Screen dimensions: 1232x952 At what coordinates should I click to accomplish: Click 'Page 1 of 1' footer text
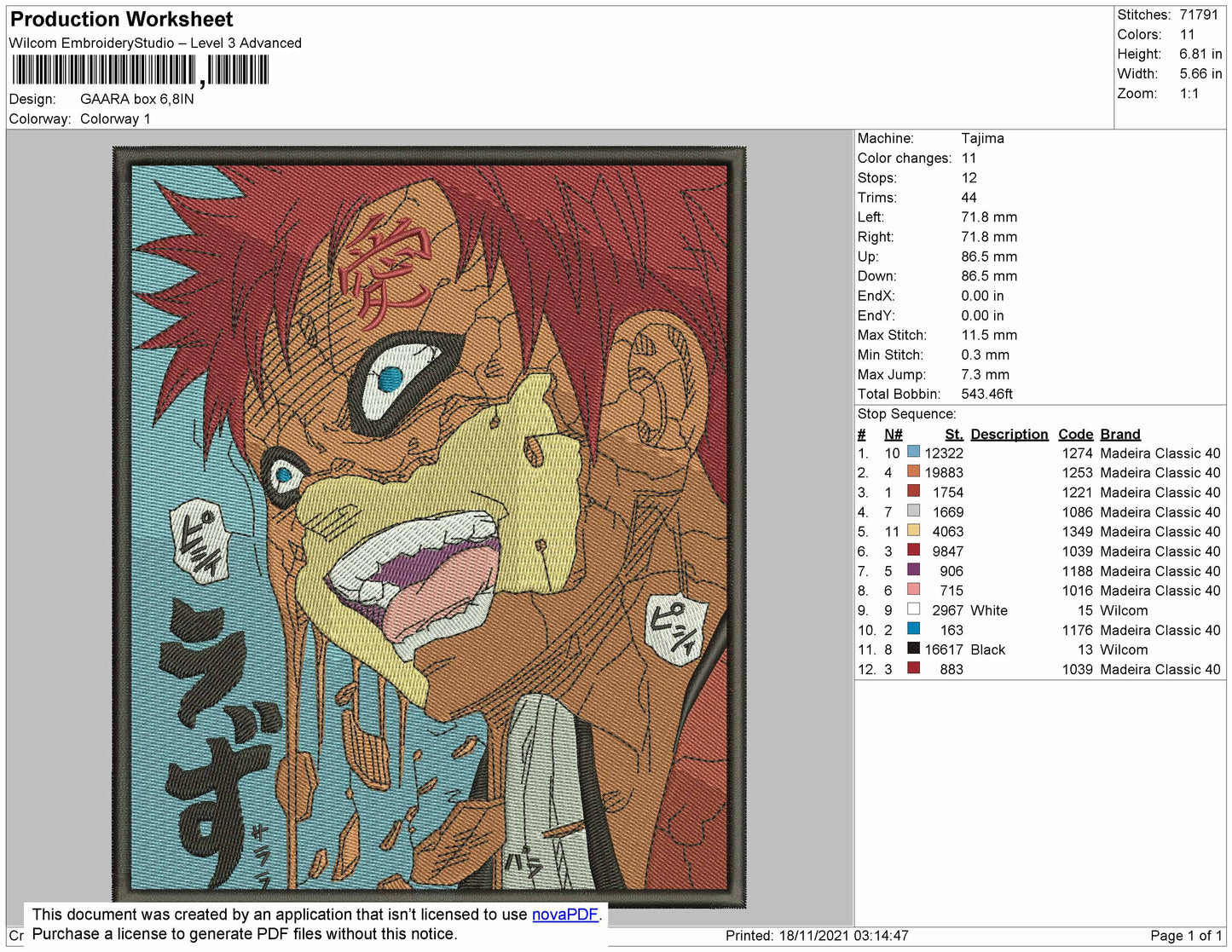[x=1186, y=935]
